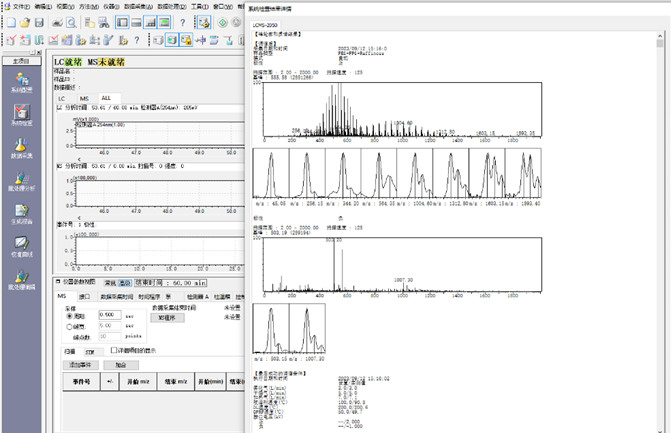This screenshot has height=433, width=671.
Task: Open the 方法 menu
Action: click(89, 6)
